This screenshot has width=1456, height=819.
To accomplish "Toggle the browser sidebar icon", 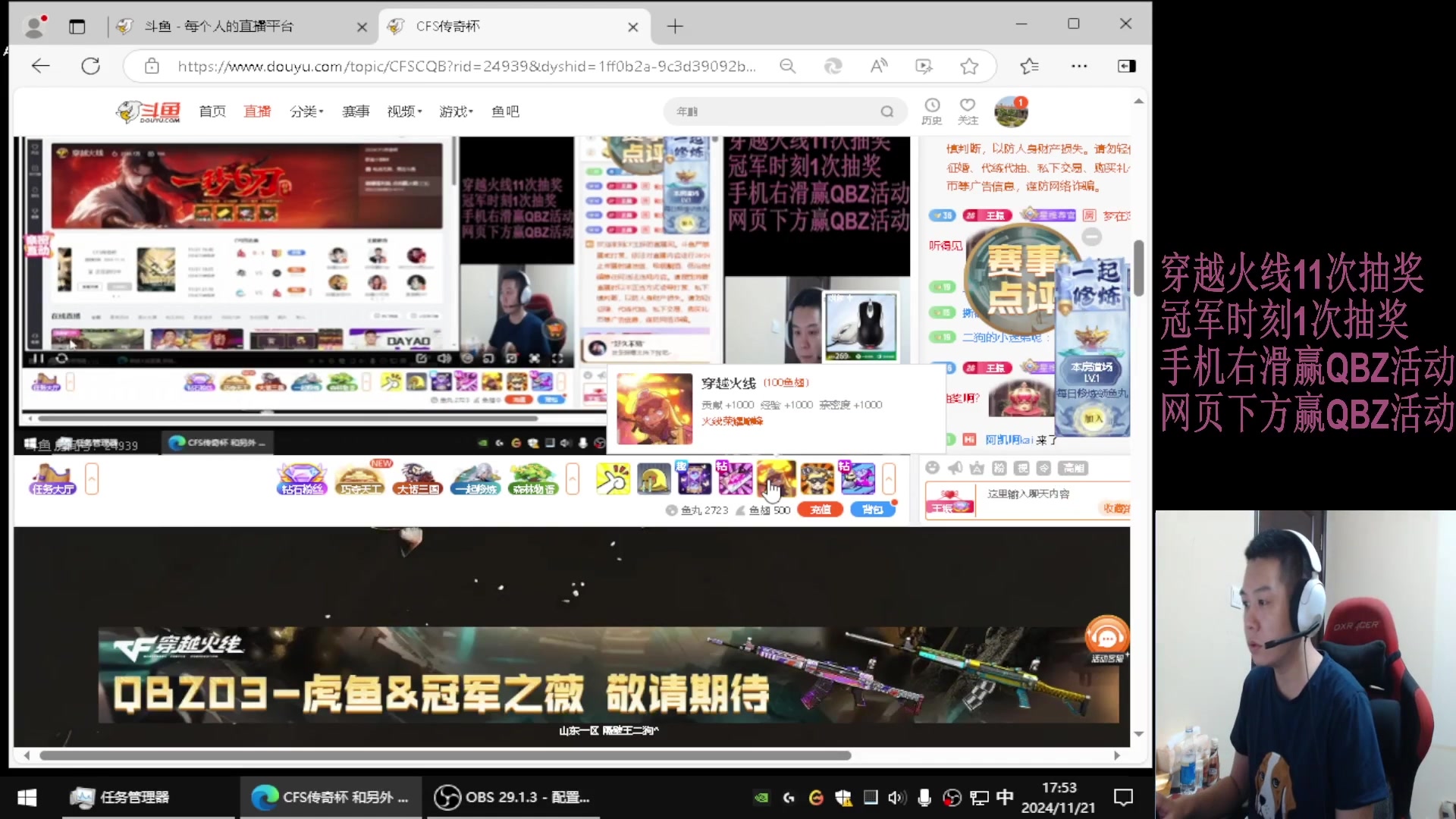I will 1127,66.
